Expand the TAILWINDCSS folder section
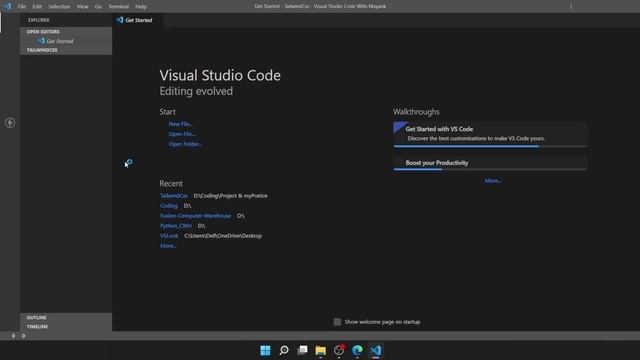The width and height of the screenshot is (640, 360). [66, 50]
